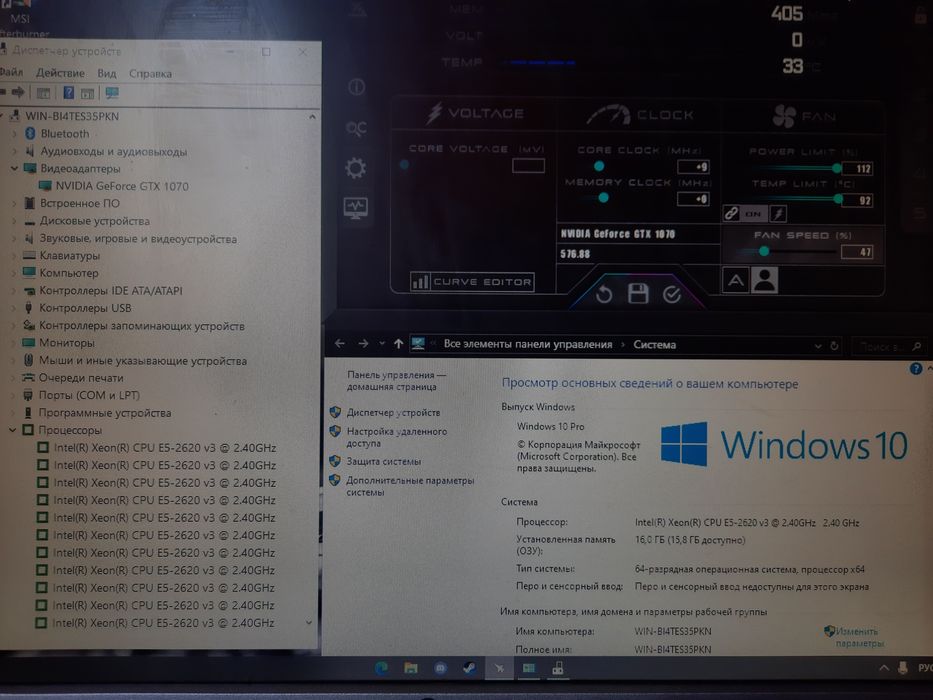Collapse the WIN-BI4TES35PKN root node
The image size is (933, 700).
(x=4, y=116)
